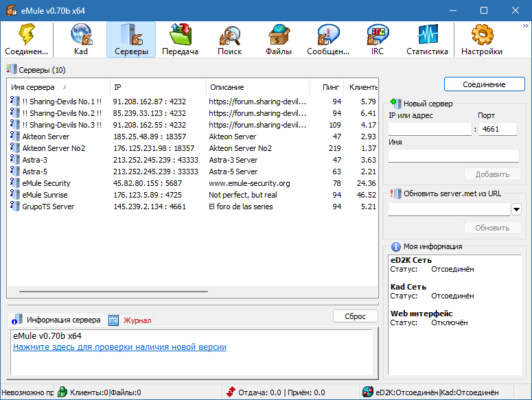Sort by Описание column header
532x400 pixels.
pos(258,87)
